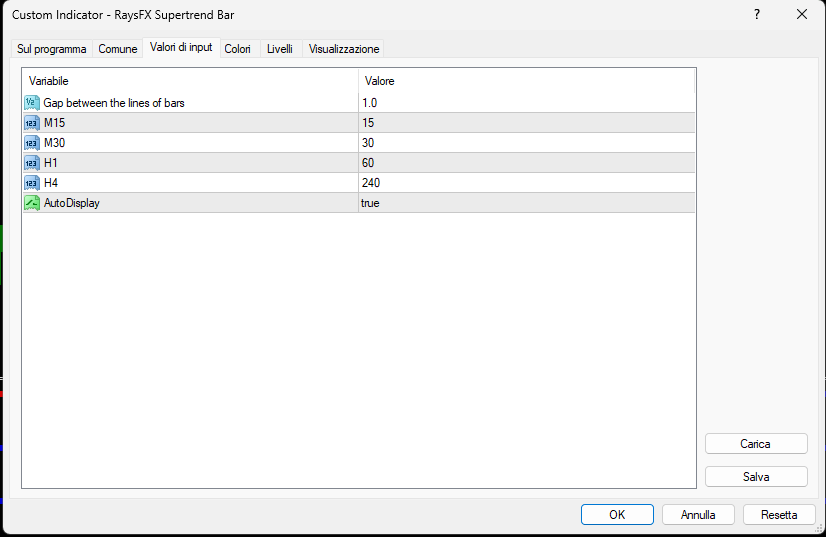Screen dimensions: 826x537
Task: Edit the M15 value 15
Action: 527,123
